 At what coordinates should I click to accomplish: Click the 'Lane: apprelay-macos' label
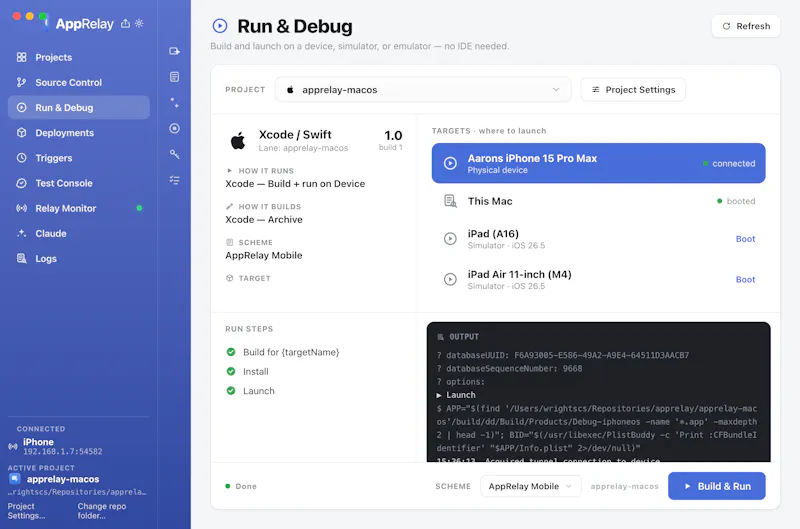[303, 148]
